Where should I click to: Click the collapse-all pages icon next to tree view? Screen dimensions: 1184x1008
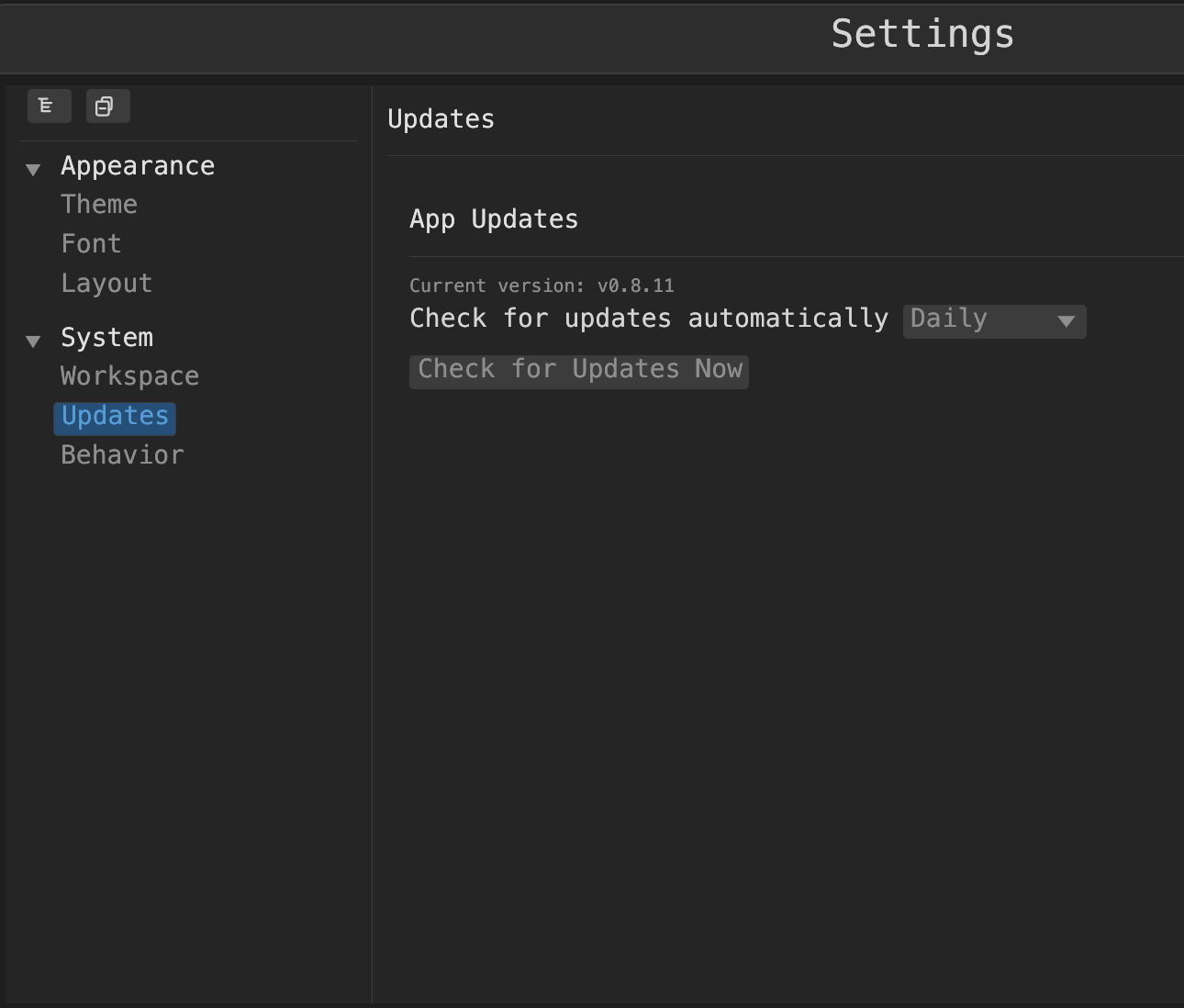(x=107, y=106)
